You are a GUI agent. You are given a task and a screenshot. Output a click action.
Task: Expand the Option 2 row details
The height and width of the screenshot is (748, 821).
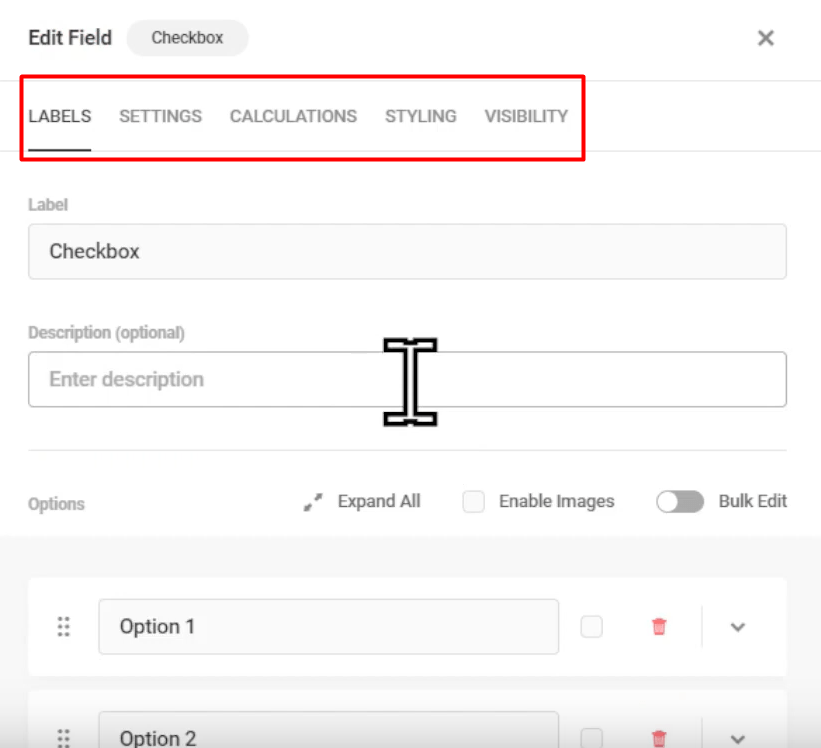point(737,738)
